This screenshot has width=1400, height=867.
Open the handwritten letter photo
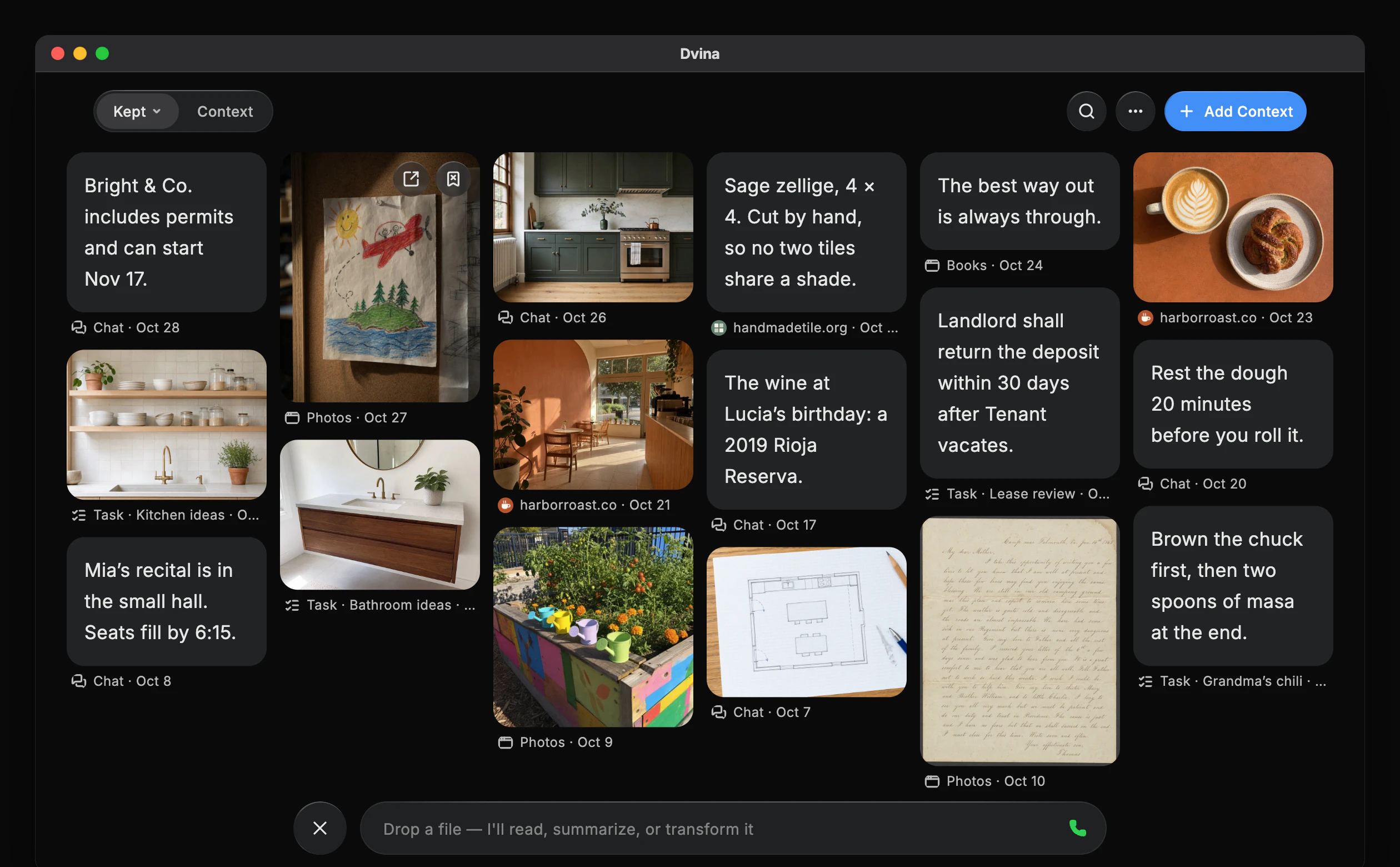pos(1019,641)
